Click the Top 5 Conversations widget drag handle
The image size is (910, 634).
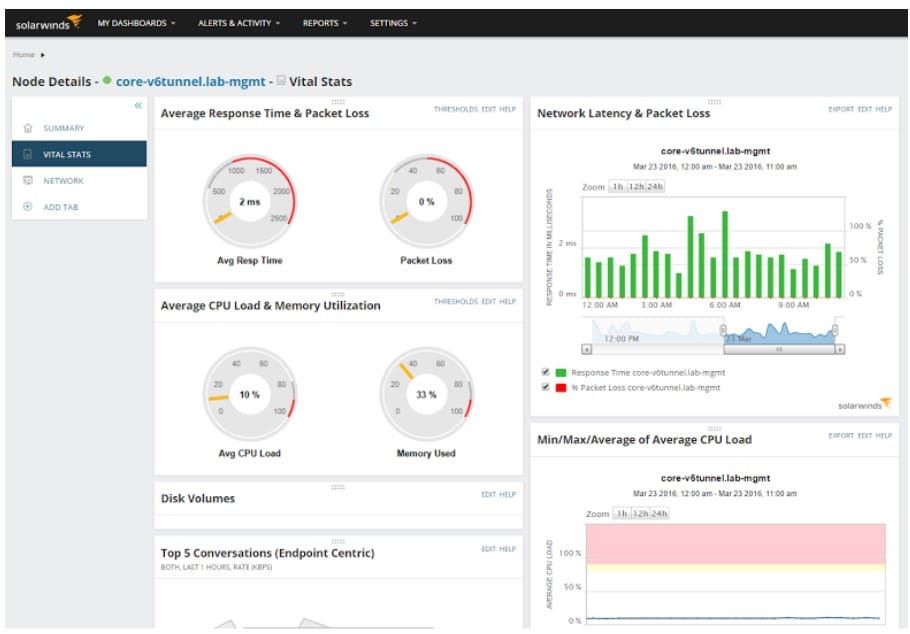tap(338, 541)
